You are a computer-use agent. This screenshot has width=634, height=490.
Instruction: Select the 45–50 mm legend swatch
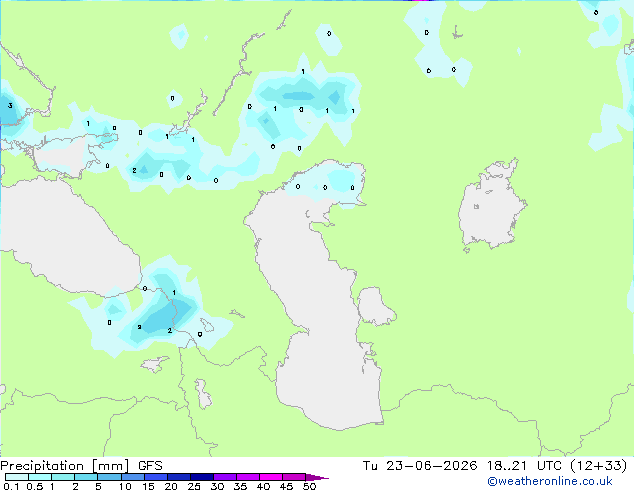[x=294, y=477]
